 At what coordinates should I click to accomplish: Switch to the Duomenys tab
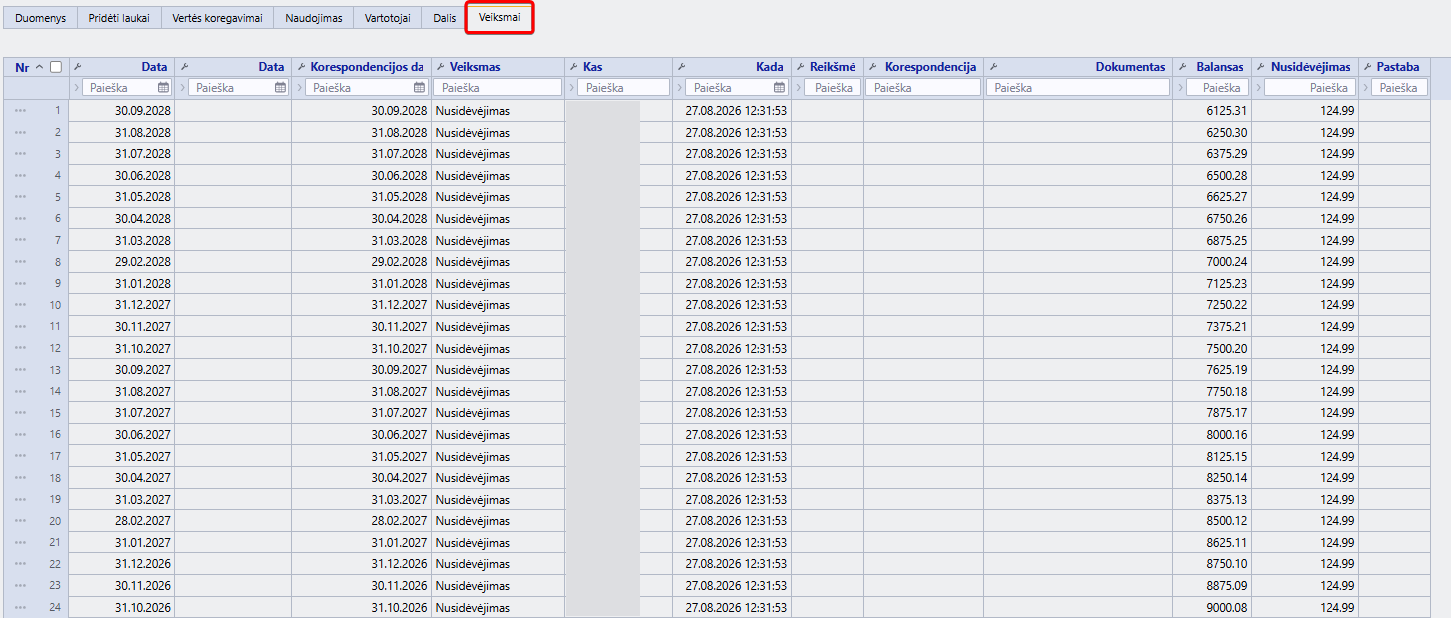(40, 18)
